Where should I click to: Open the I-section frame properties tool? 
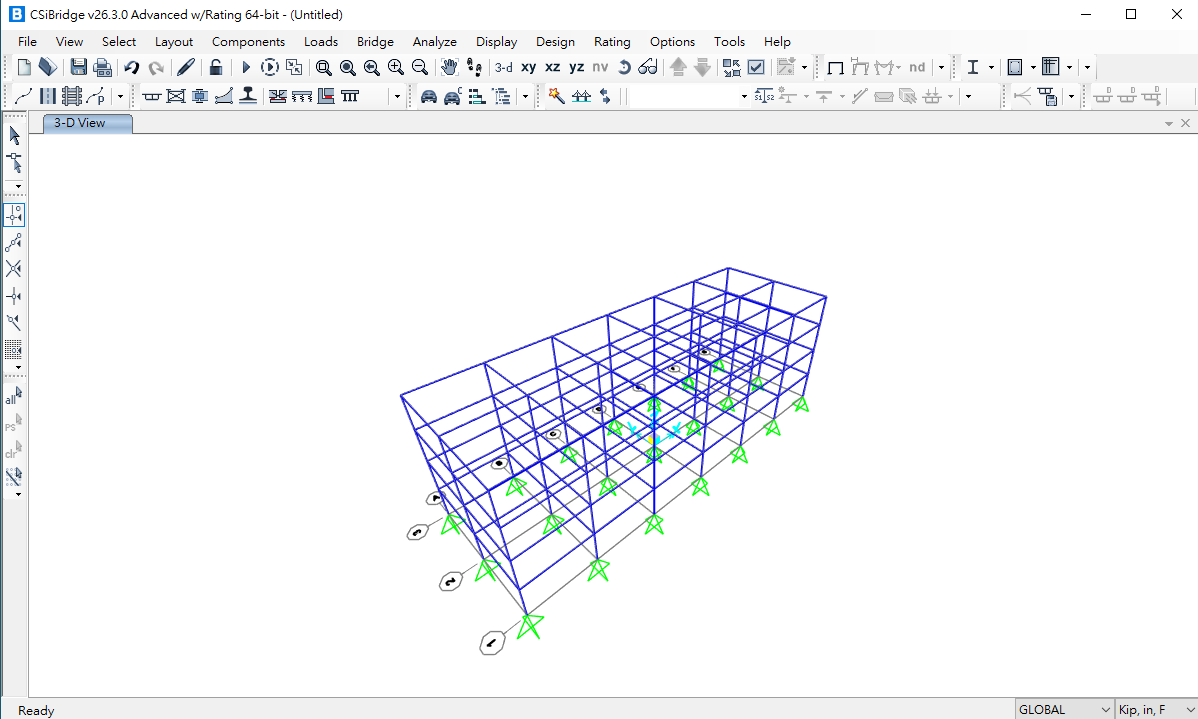pyautogui.click(x=973, y=67)
